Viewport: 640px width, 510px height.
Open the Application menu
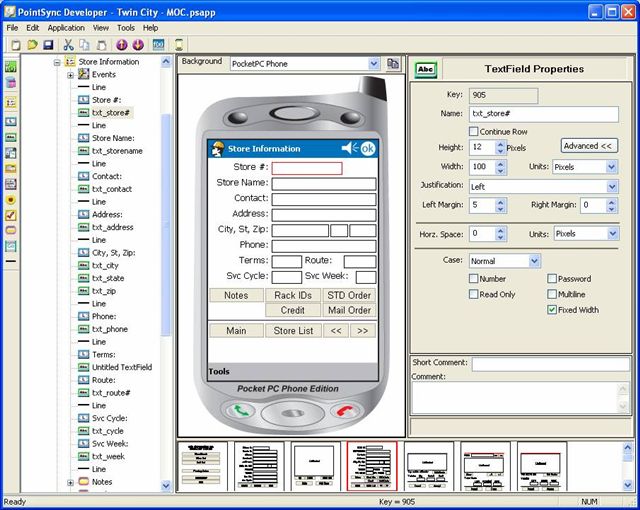click(x=66, y=28)
